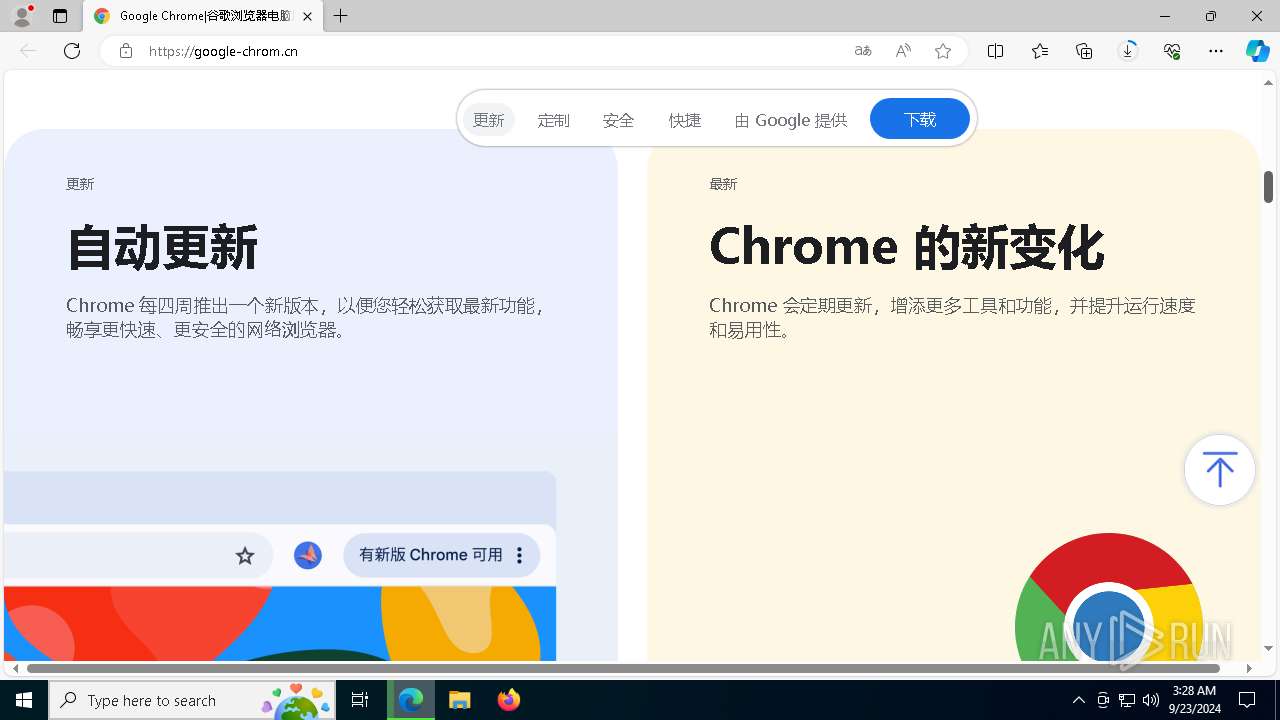View site information lock icon

point(126,51)
